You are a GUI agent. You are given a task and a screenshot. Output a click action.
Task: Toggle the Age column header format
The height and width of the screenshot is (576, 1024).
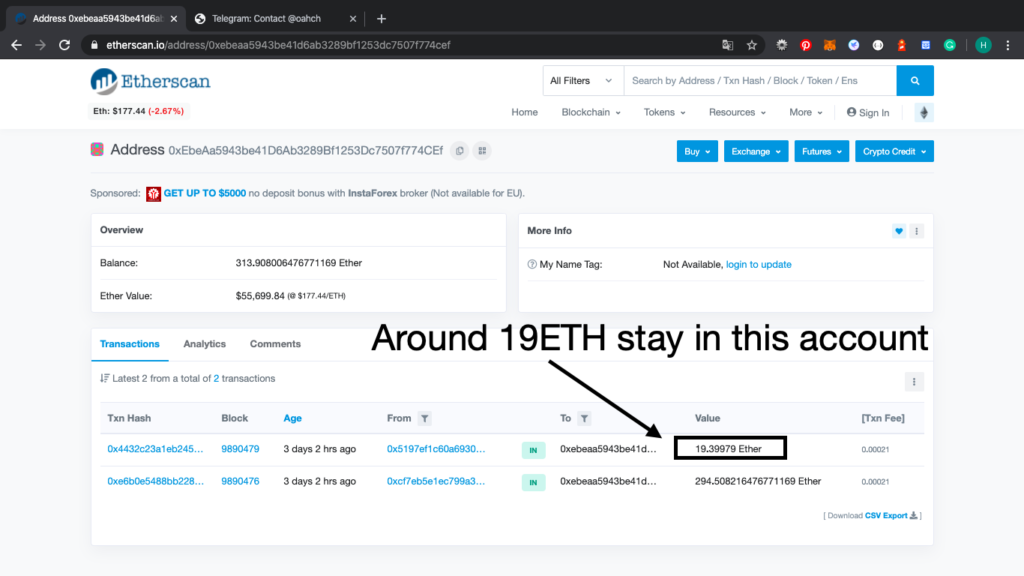tap(292, 418)
